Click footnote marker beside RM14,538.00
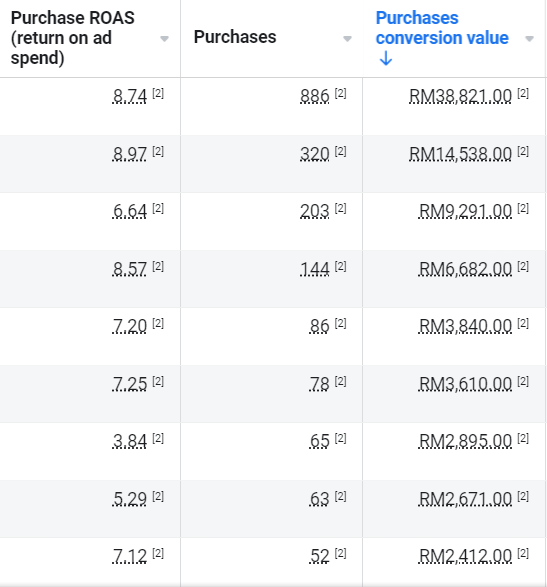The height and width of the screenshot is (587, 547). click(x=523, y=151)
